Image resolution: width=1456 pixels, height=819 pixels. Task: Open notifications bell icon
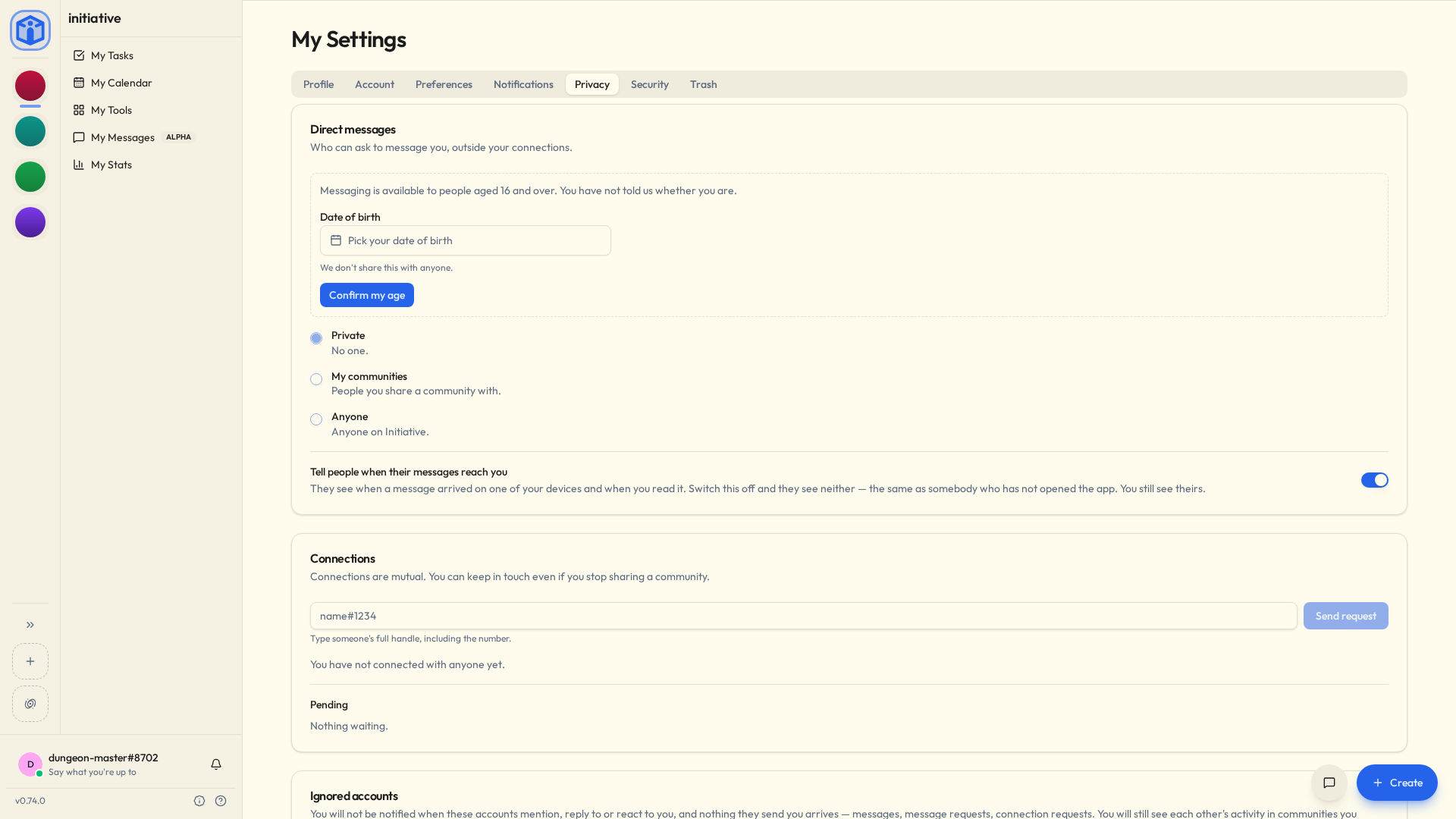(216, 764)
